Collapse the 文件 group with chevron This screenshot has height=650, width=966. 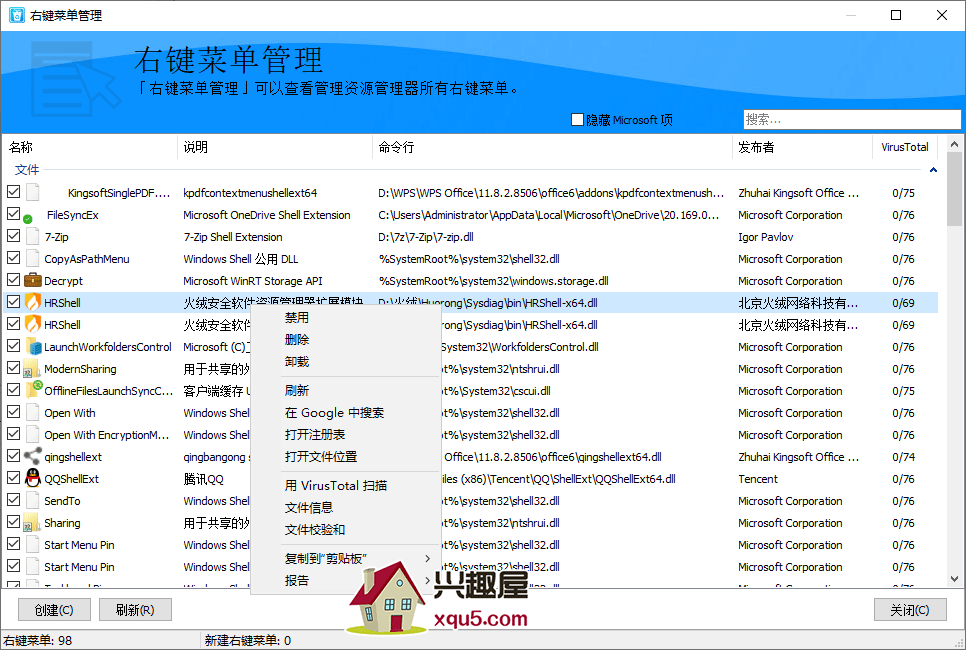933,170
